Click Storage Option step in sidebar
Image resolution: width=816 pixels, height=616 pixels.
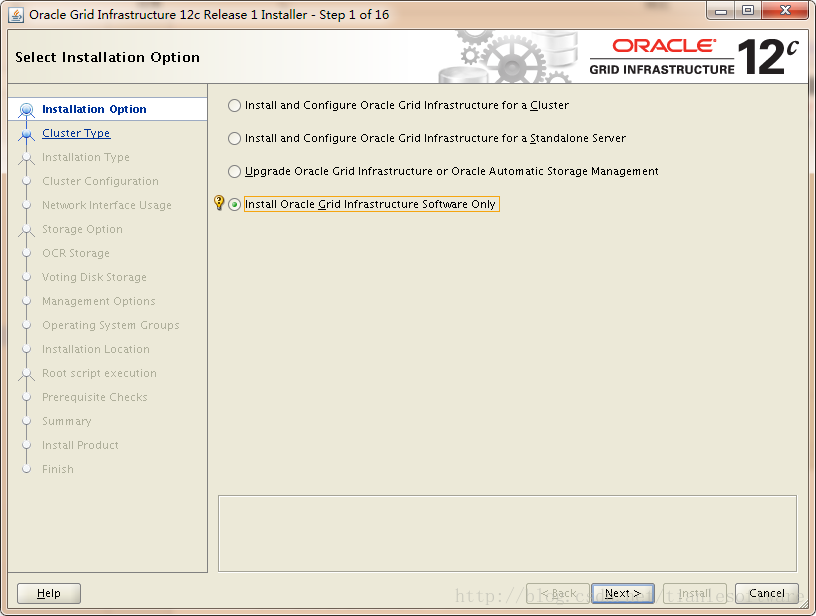[82, 229]
